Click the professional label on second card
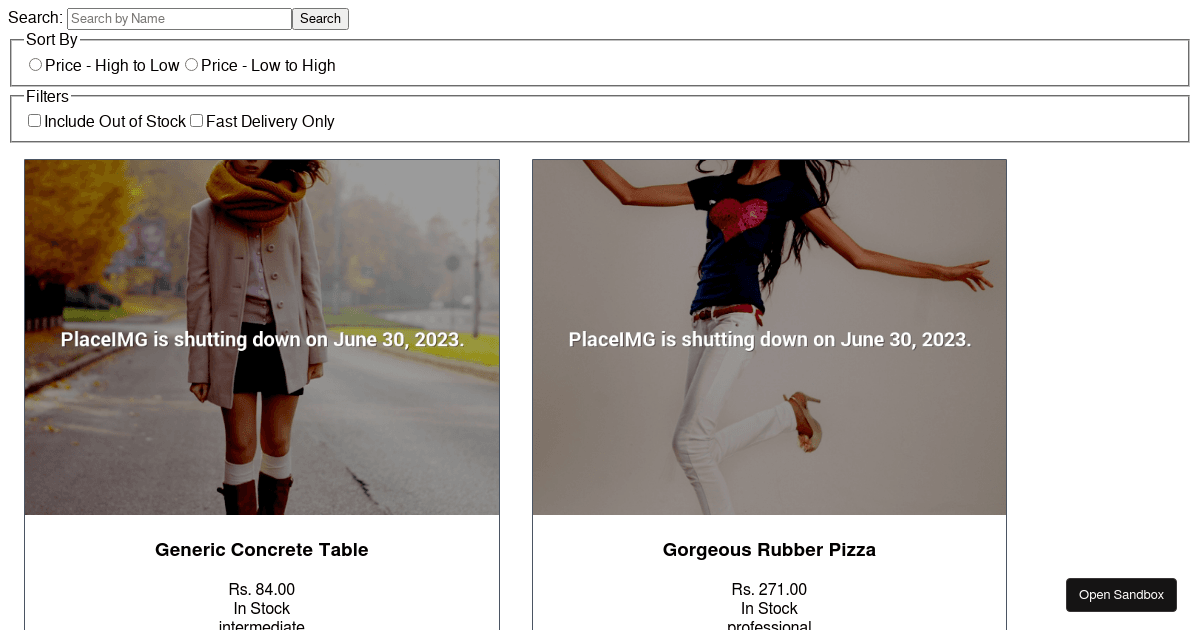 (x=769, y=625)
